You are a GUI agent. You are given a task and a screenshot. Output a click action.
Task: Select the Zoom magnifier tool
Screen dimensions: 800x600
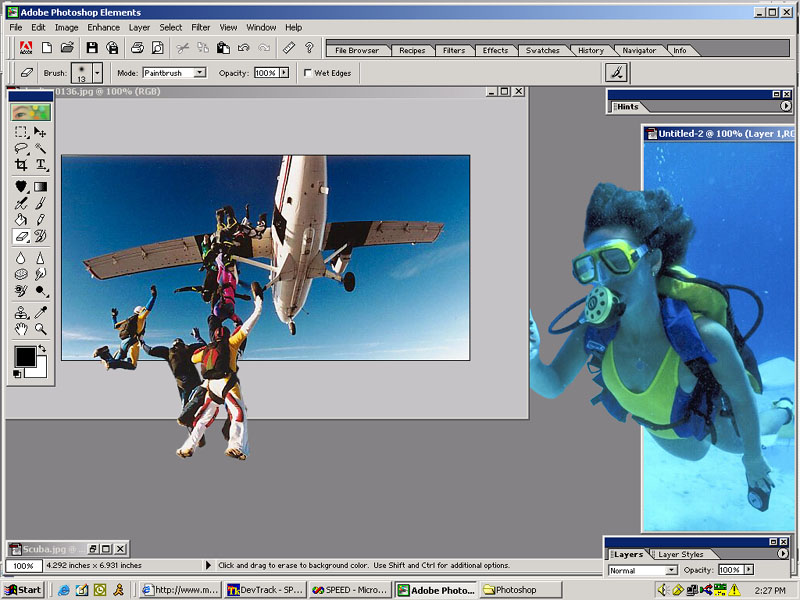(x=41, y=328)
